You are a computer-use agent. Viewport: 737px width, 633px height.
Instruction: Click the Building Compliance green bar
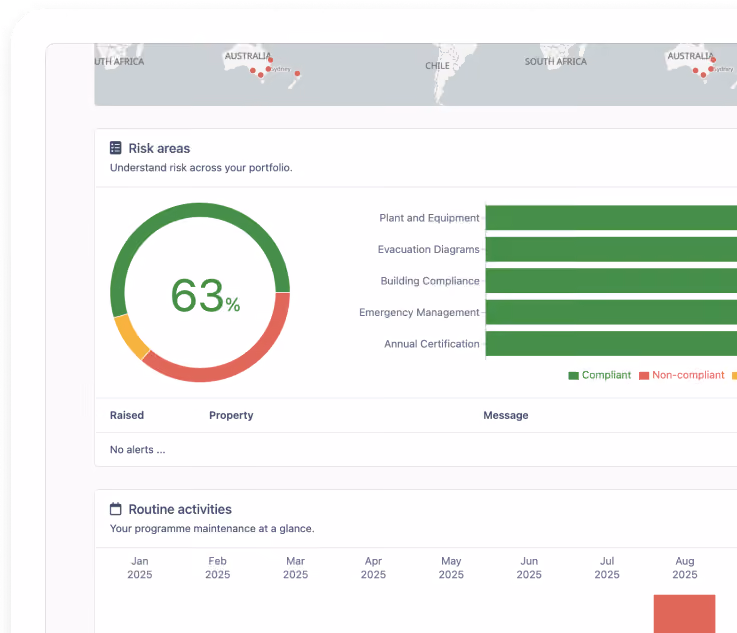click(611, 281)
